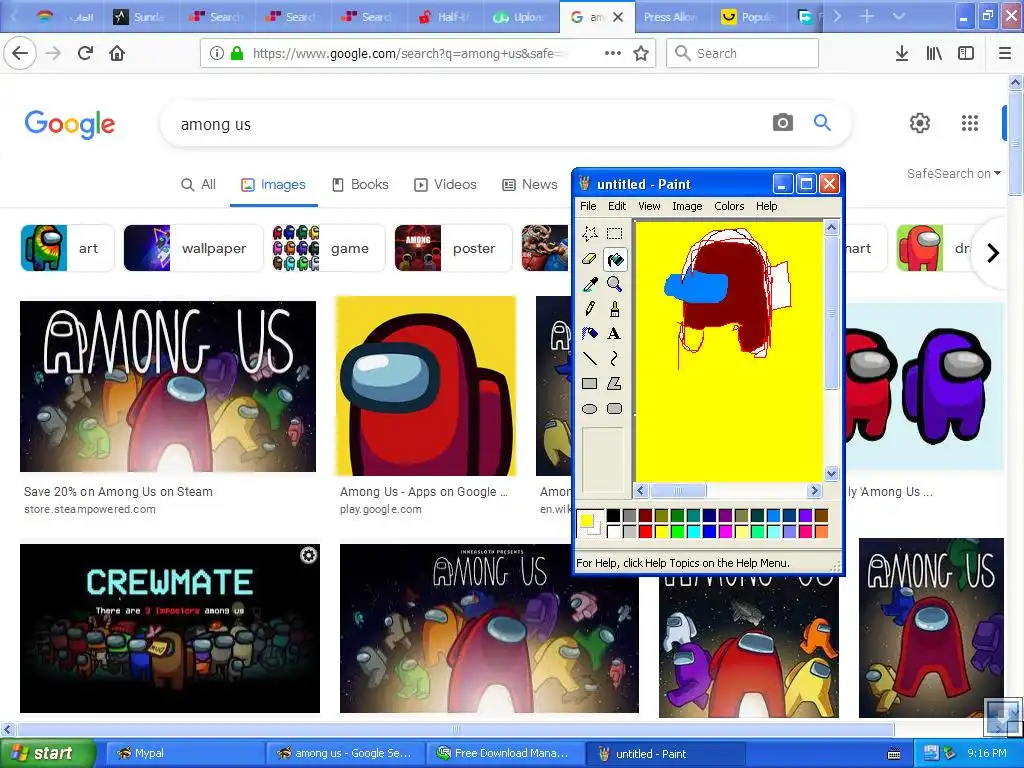Pick the magenta swatch in Paint palette
The width and height of the screenshot is (1024, 768).
tap(726, 532)
